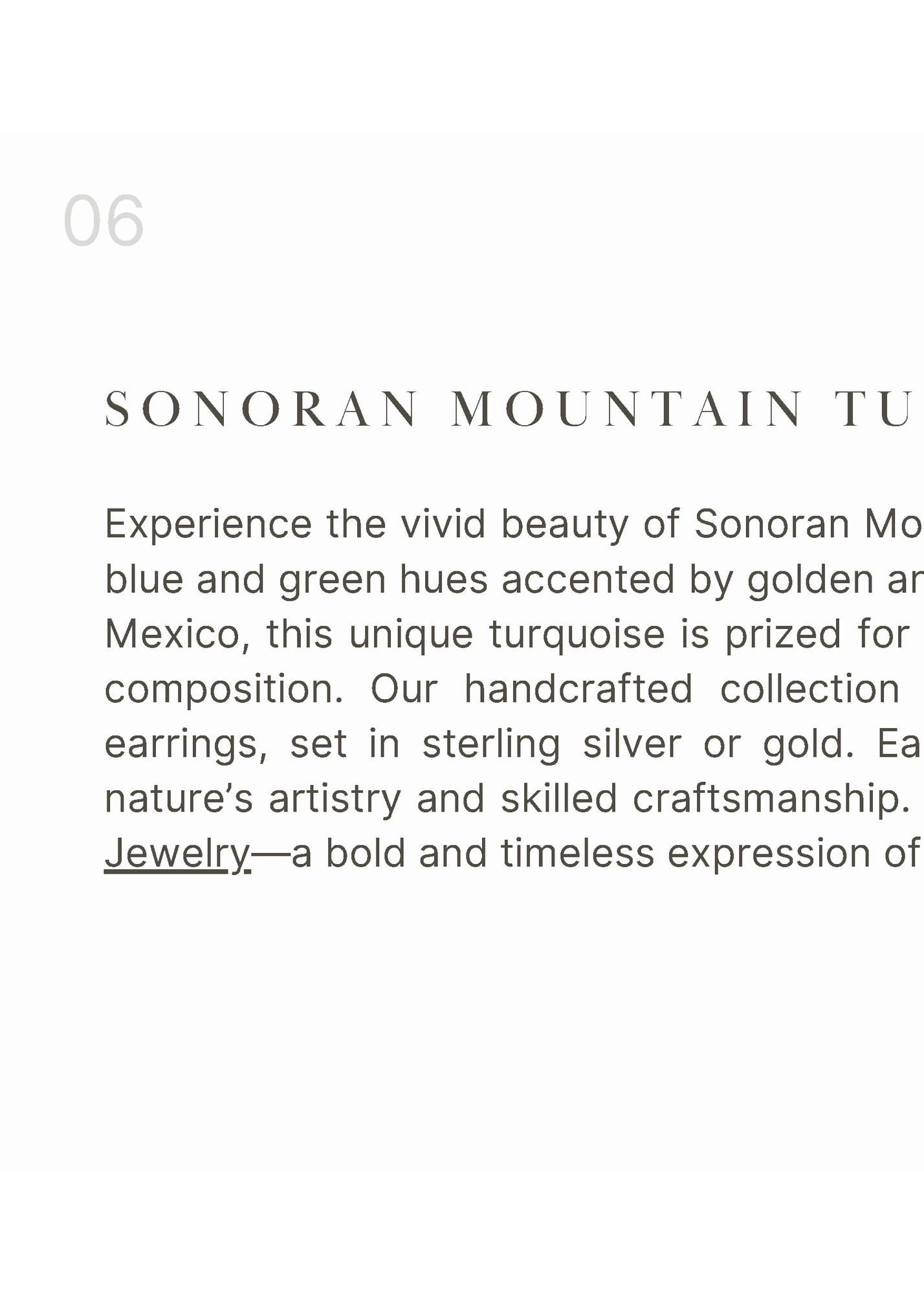Click the word "timeless" in the last line
Screen dimensions: 924x1306
click(577, 854)
